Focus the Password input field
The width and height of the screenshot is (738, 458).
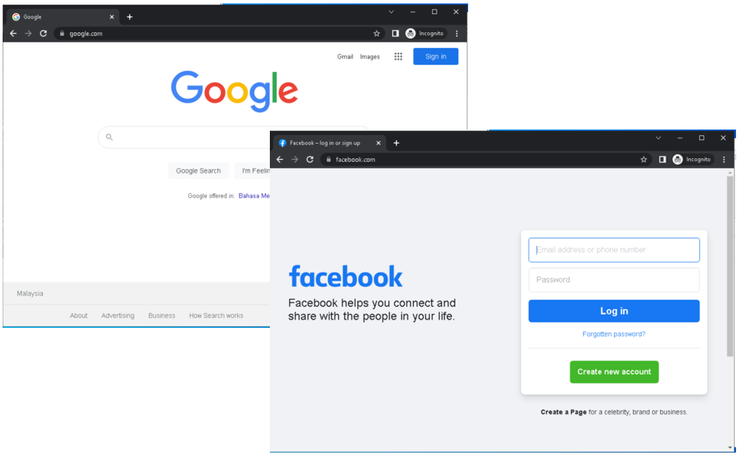614,280
